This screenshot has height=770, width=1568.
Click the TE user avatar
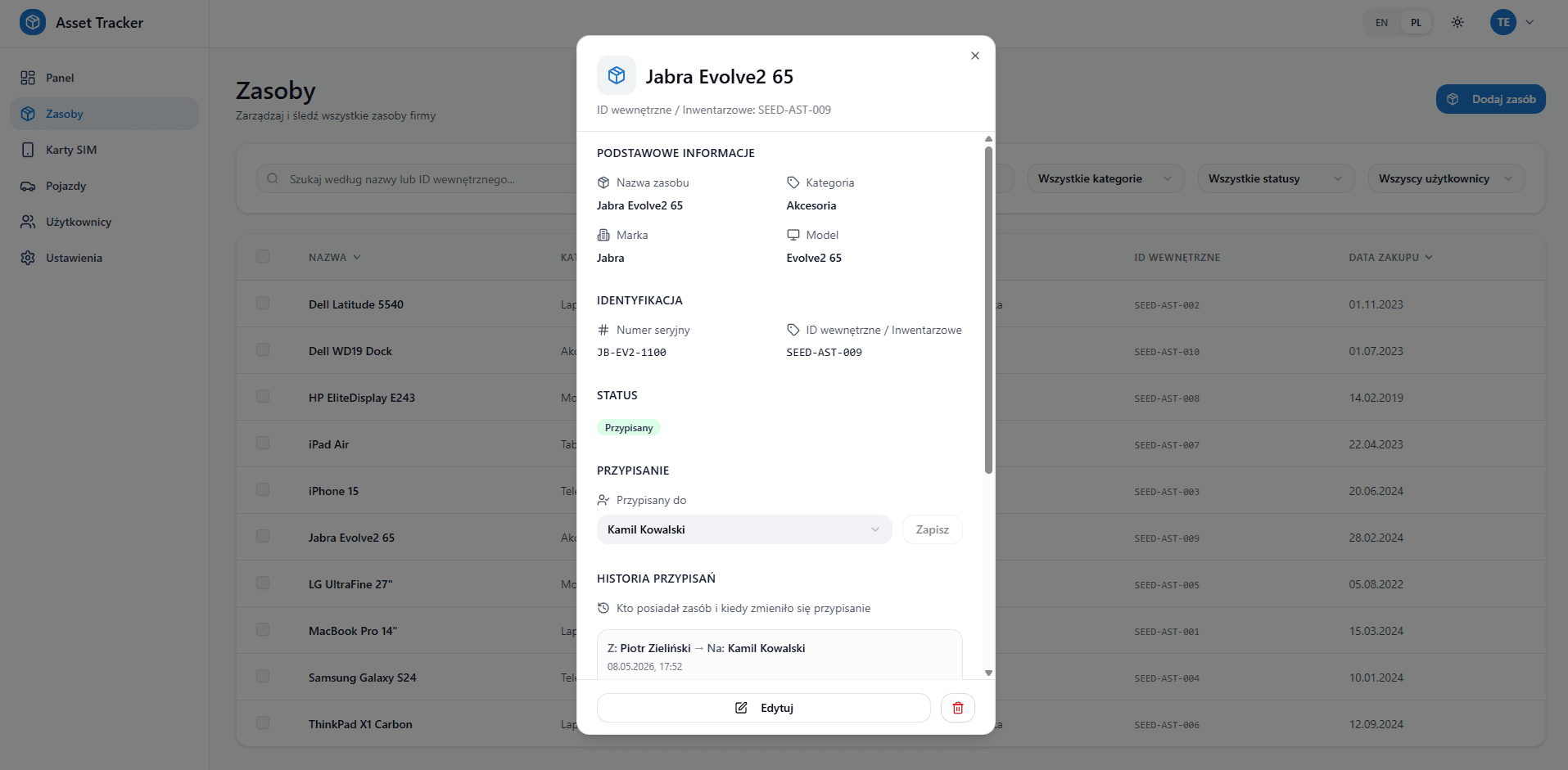pos(1503,22)
